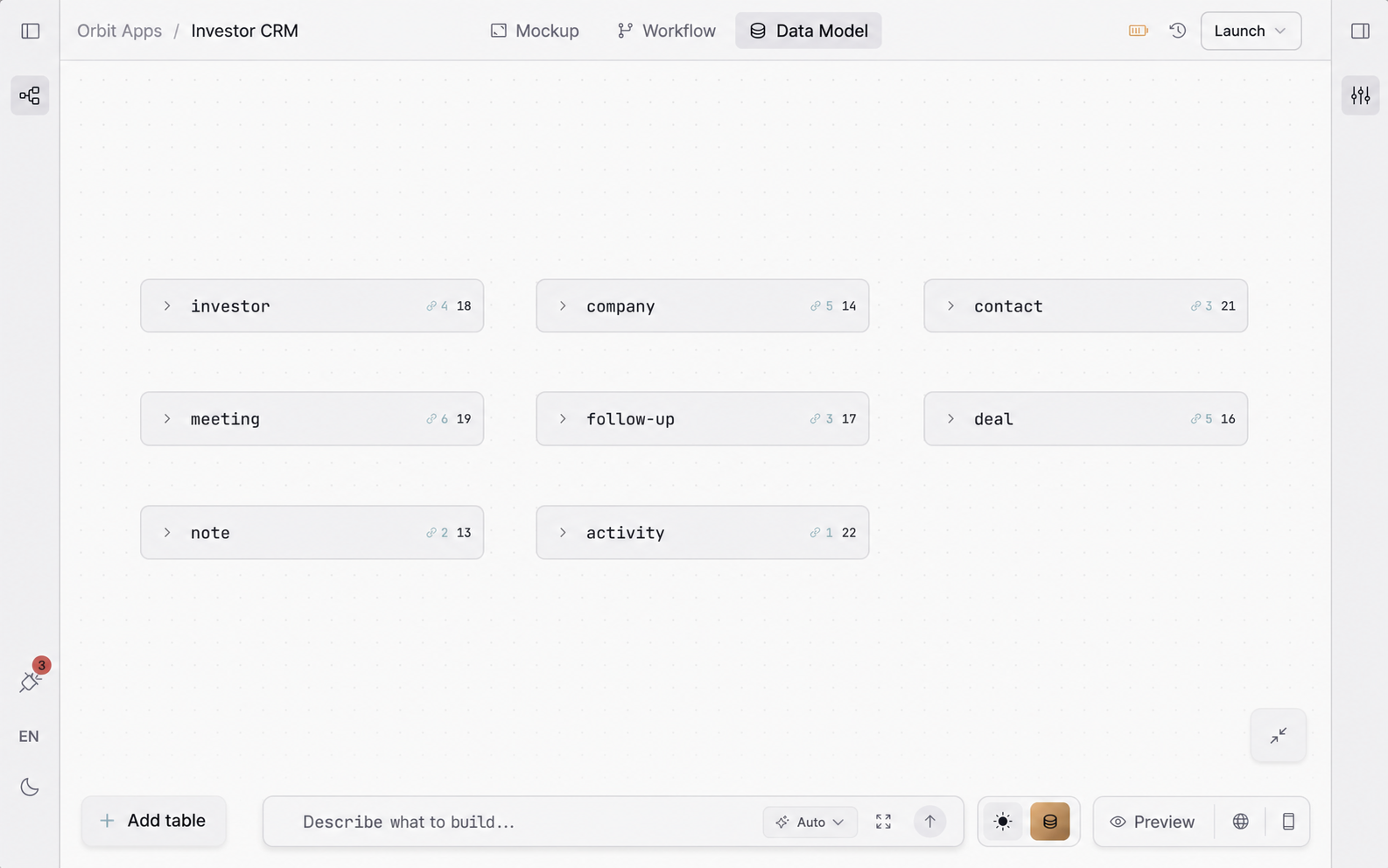This screenshot has height=868, width=1388.
Task: Click the collapse view arrows button
Action: 1278,736
